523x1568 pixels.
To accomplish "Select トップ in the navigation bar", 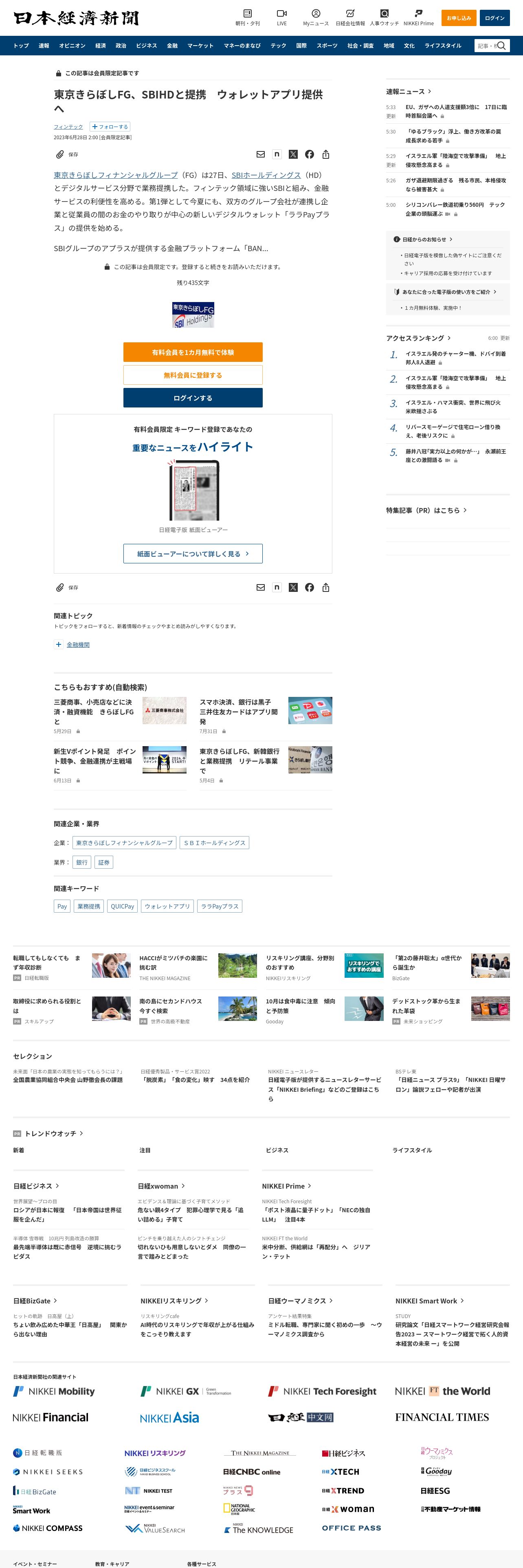I will coord(21,46).
